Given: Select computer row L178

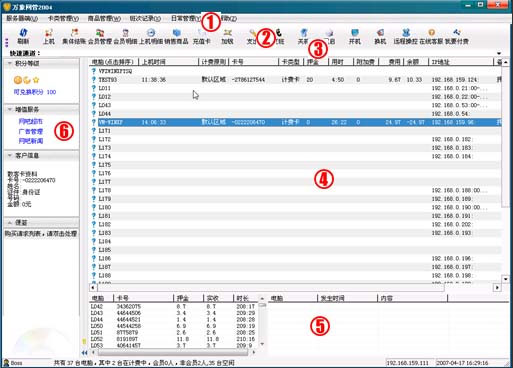Looking at the screenshot, I should click(295, 190).
